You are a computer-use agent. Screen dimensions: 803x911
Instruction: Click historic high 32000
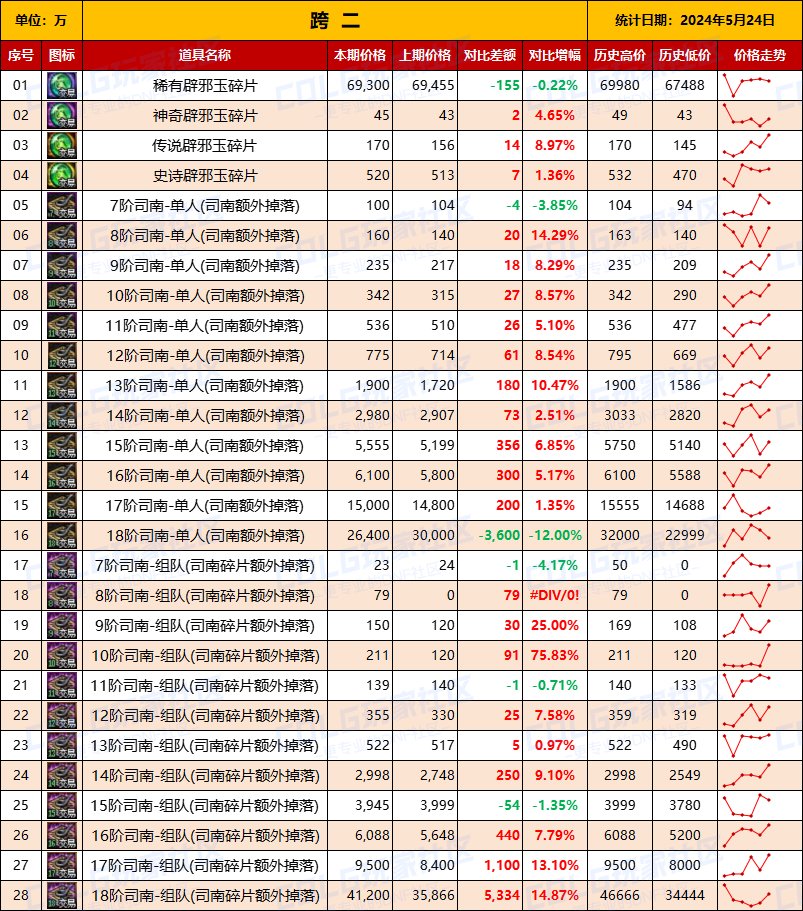(619, 536)
